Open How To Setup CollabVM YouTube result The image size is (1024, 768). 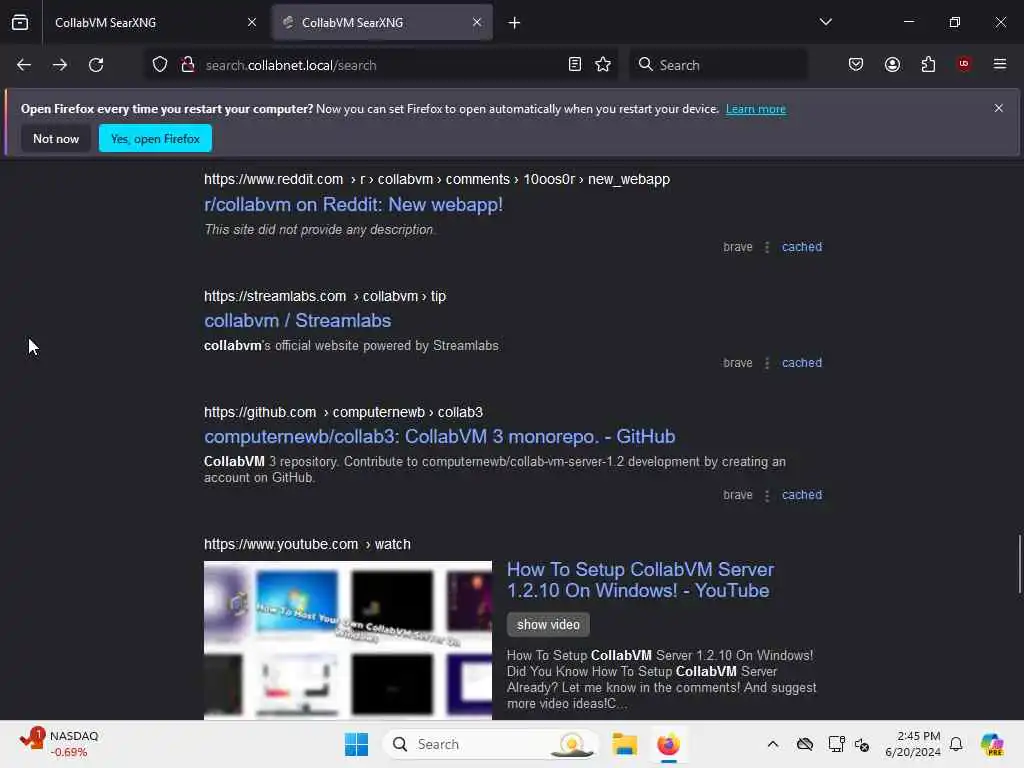(x=641, y=580)
